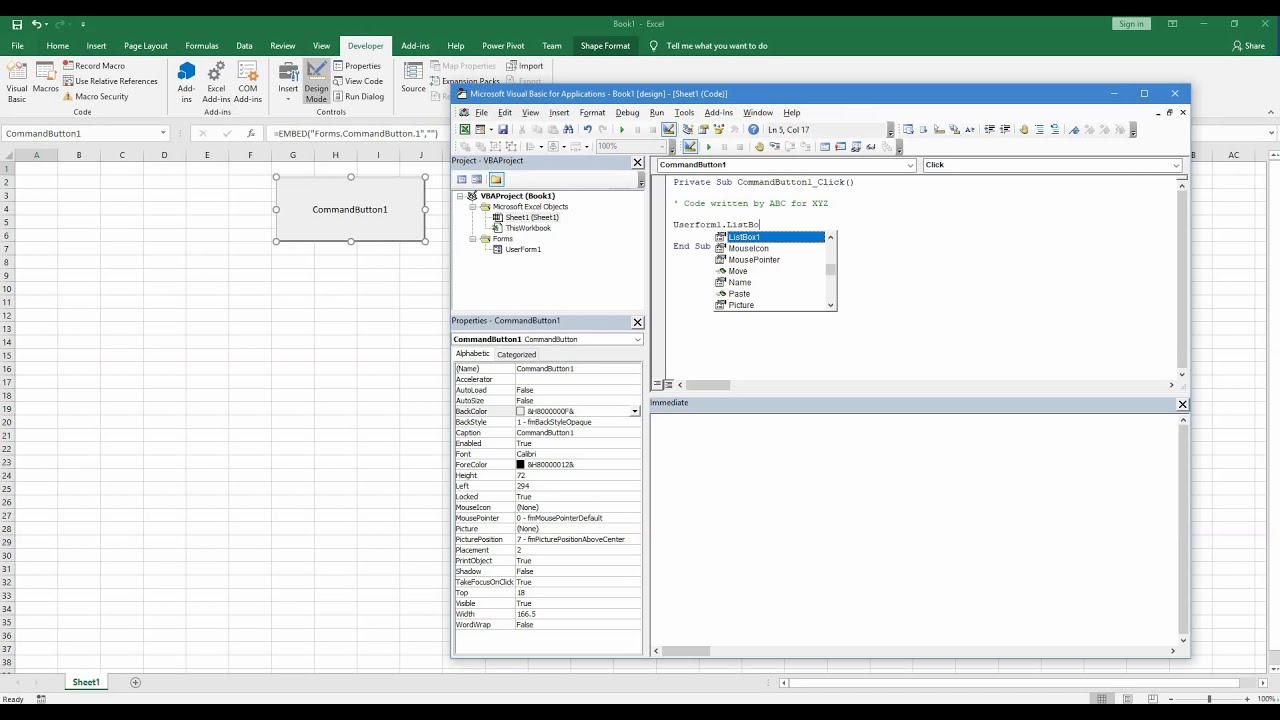Toggle Folders icon in Project pane
This screenshot has height=720, width=1280.
coord(496,180)
